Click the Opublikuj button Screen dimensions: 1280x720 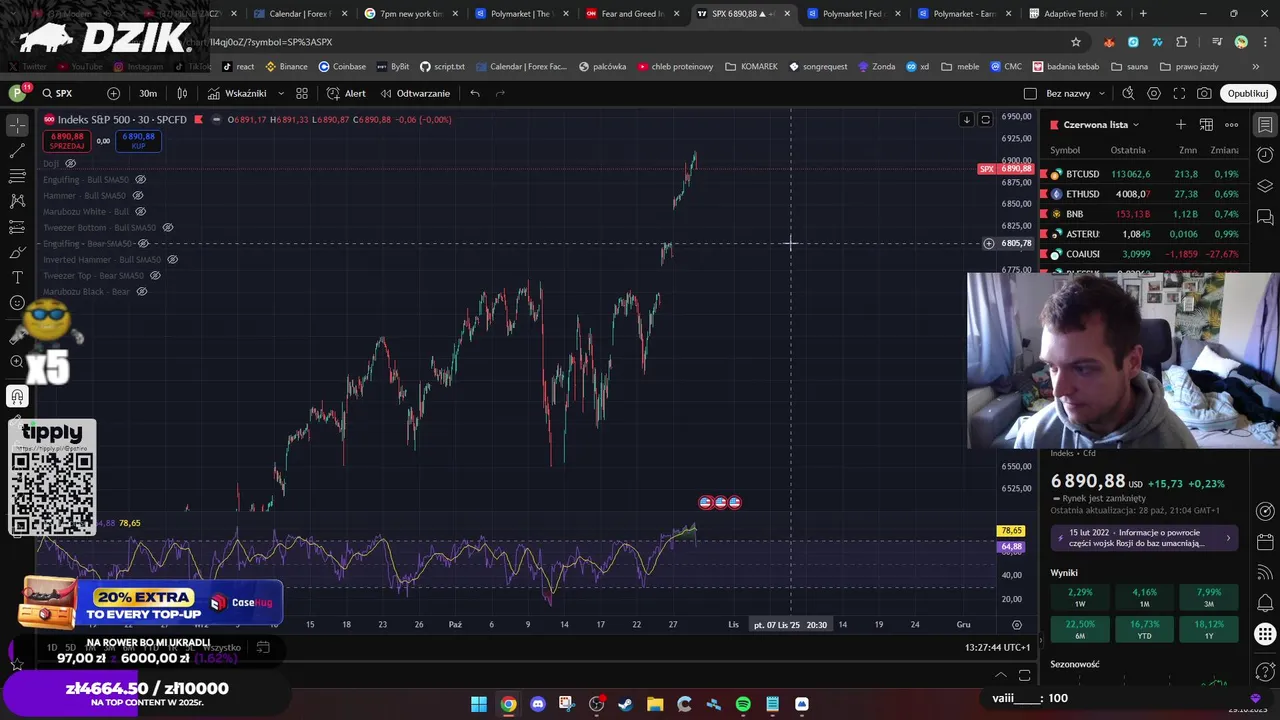(1248, 93)
